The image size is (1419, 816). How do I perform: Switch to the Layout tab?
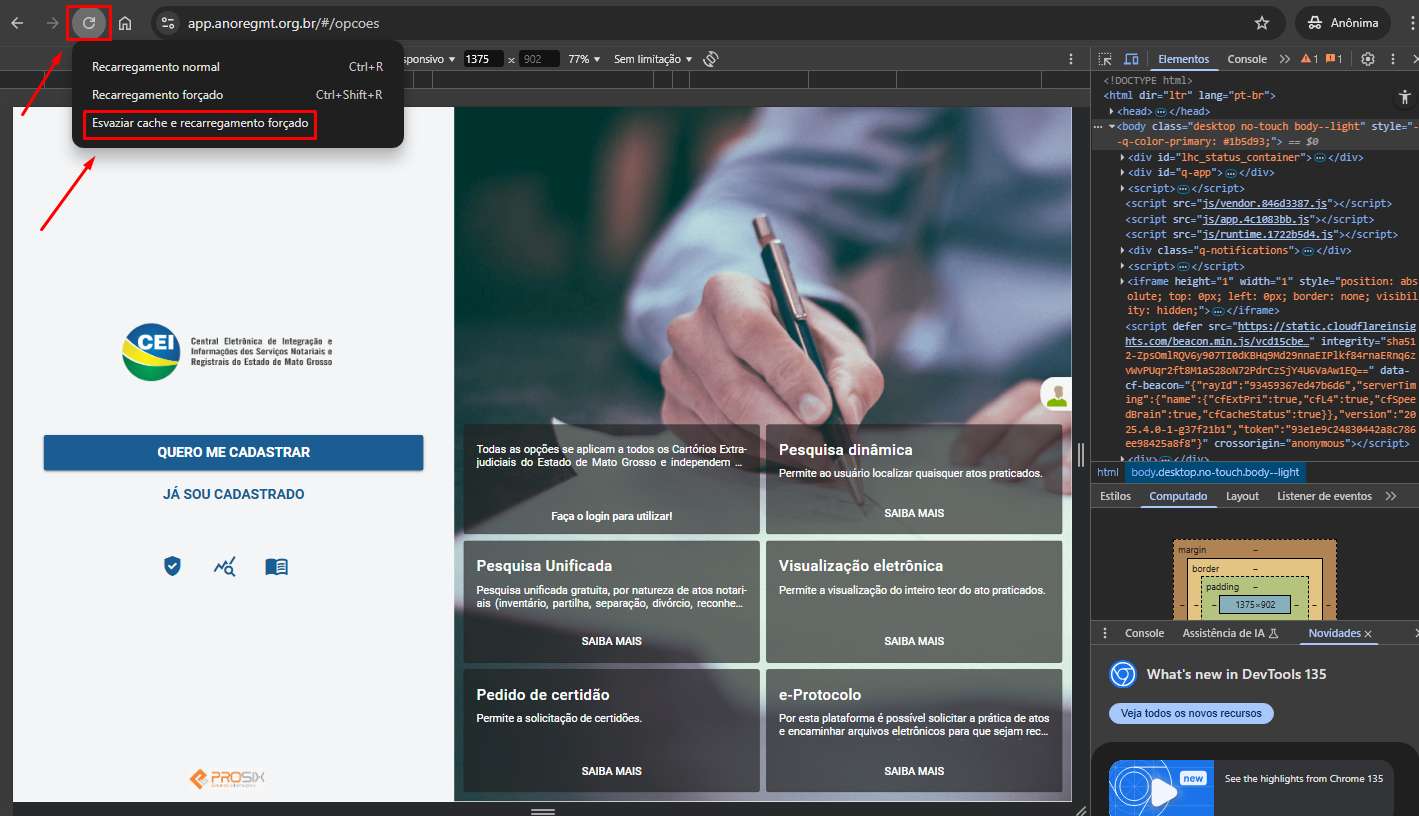click(x=1242, y=496)
